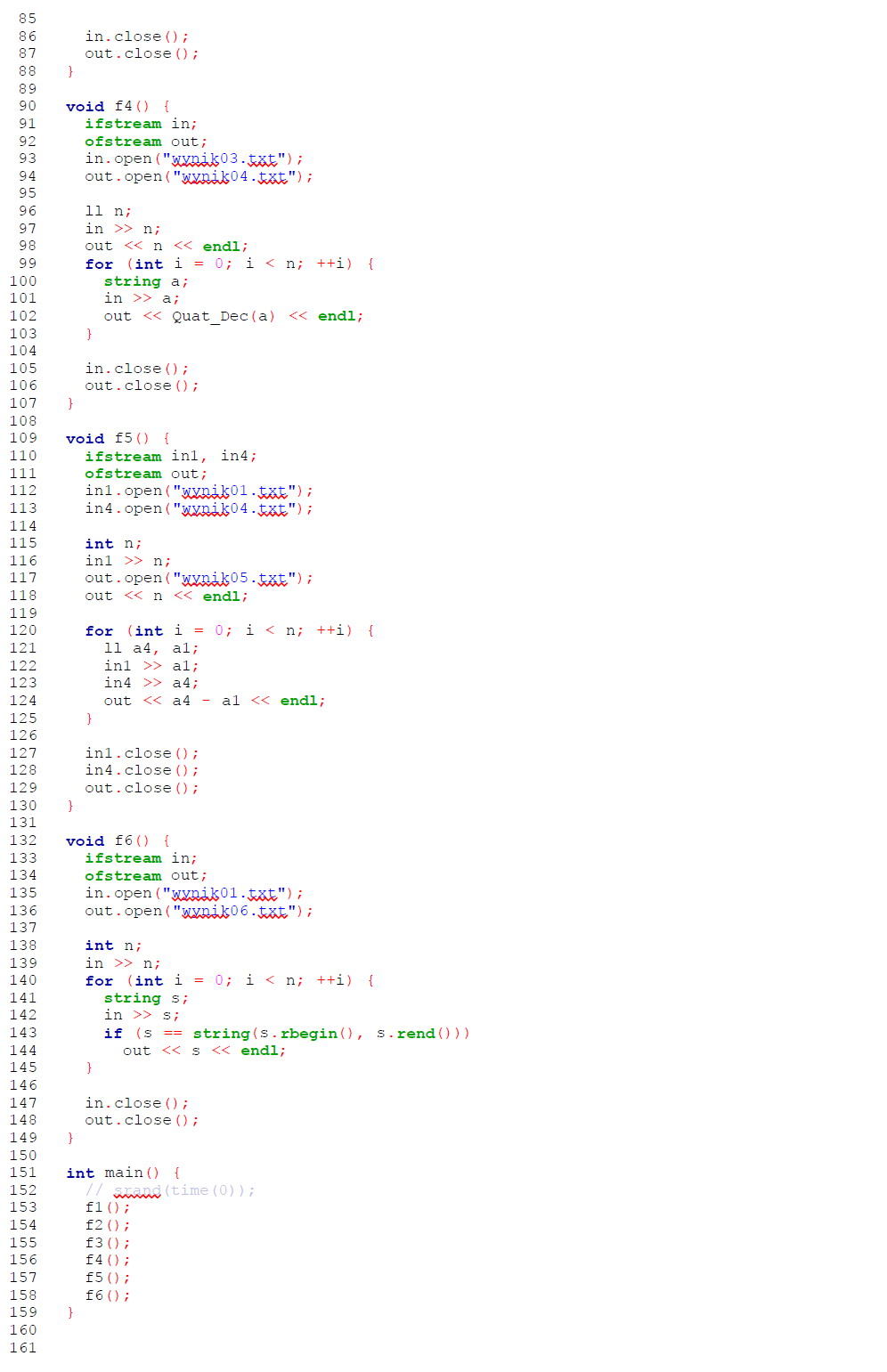This screenshot has width=887, height=1372.
Task: Click the 'in >> s;' statement
Action: (x=142, y=1015)
